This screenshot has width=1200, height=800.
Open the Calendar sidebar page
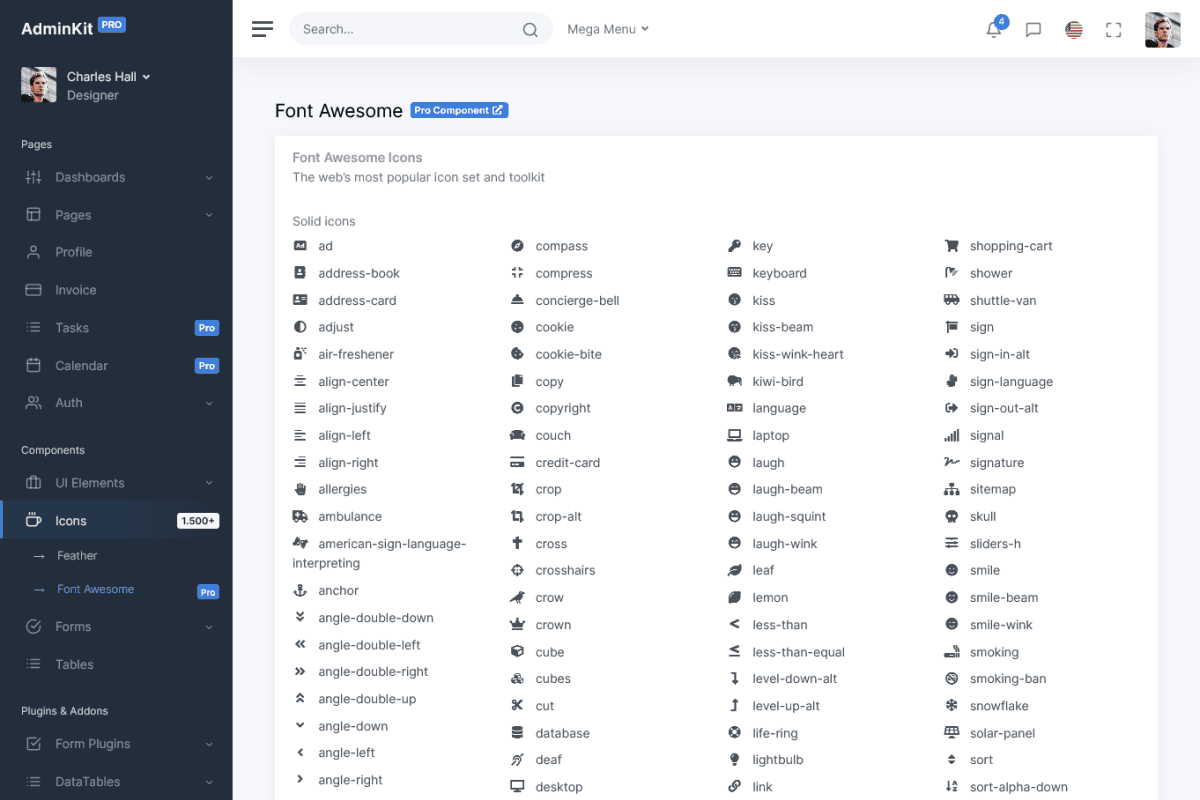(x=116, y=366)
